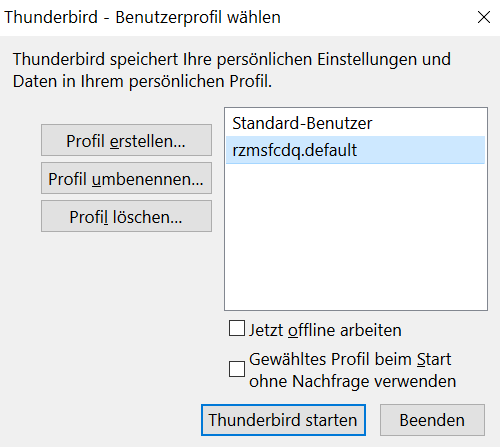Click blank dialog area below Profil löschen
This screenshot has width=500, height=447.
click(126, 300)
